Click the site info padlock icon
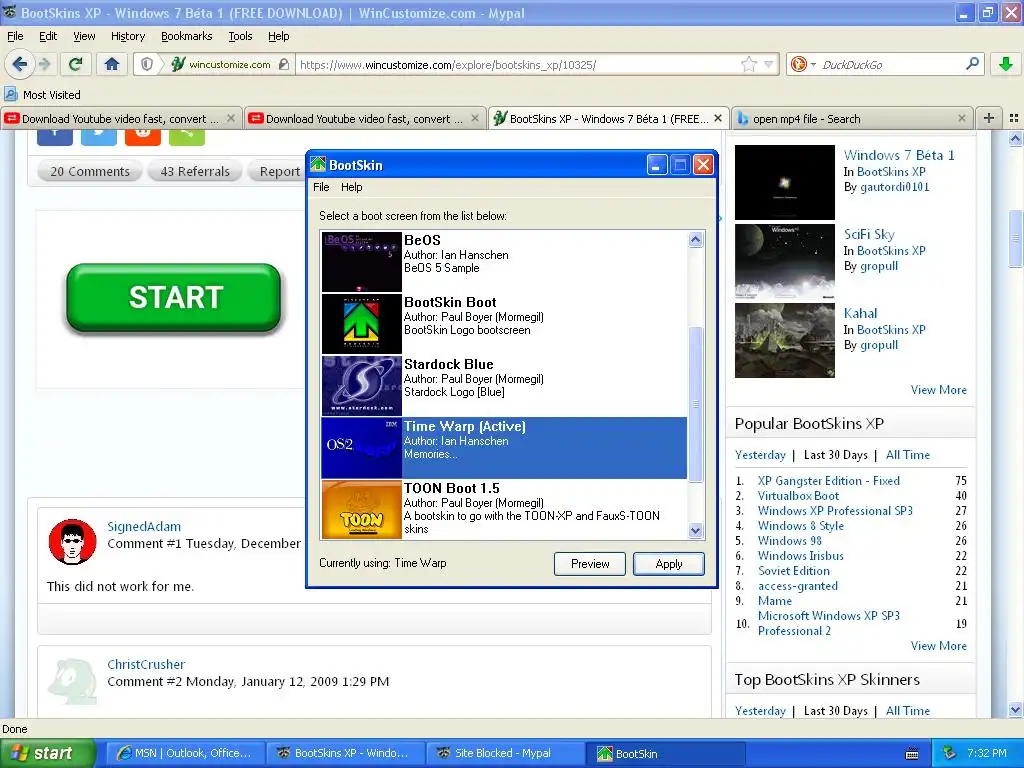Image resolution: width=1024 pixels, height=768 pixels. pyautogui.click(x=283, y=64)
